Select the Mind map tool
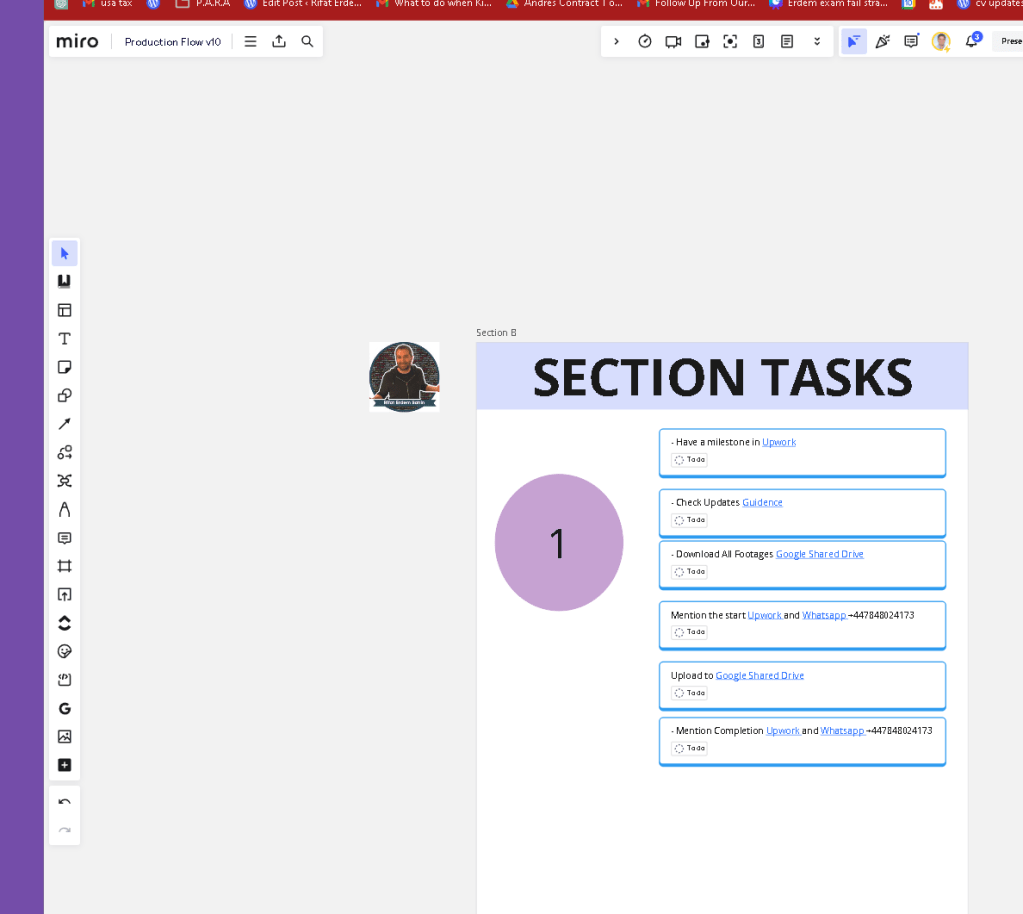This screenshot has width=1023, height=914. (x=65, y=481)
